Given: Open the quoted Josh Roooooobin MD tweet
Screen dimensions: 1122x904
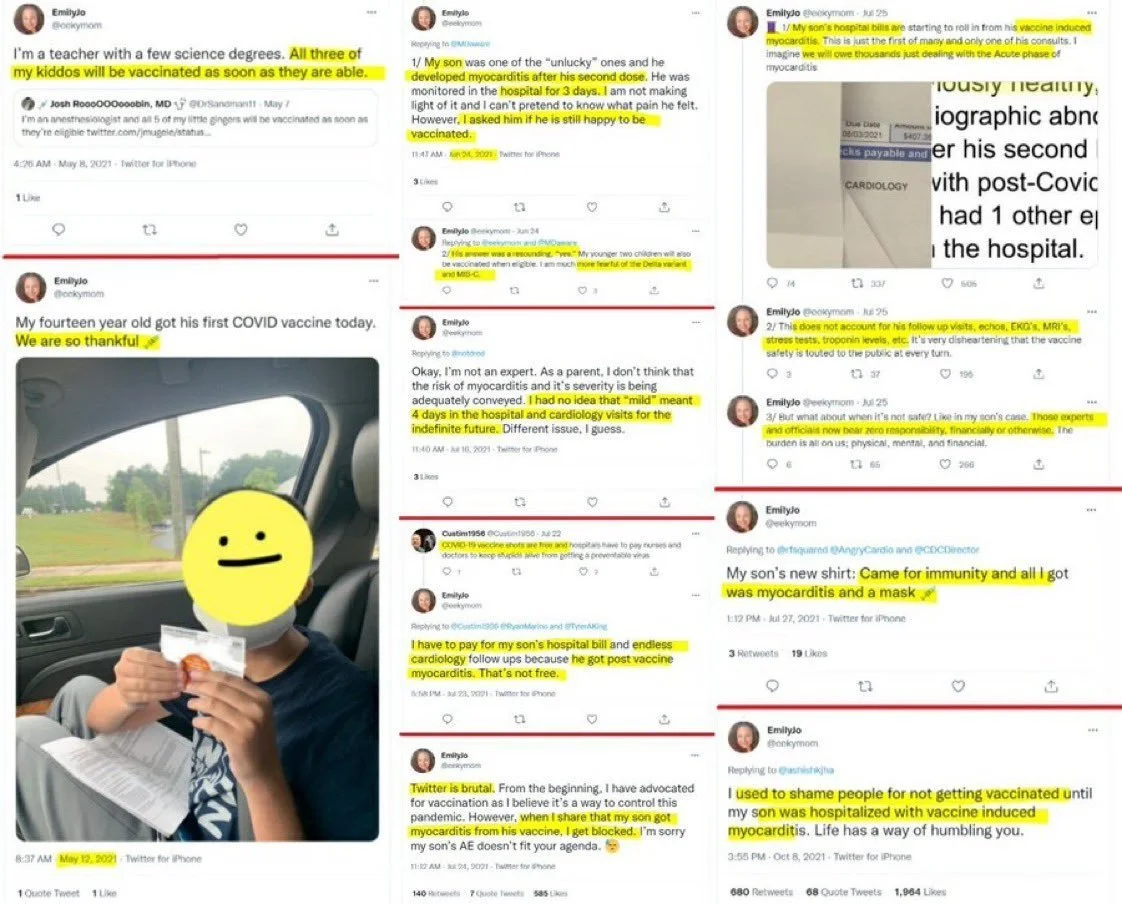Looking at the screenshot, I should point(195,118).
